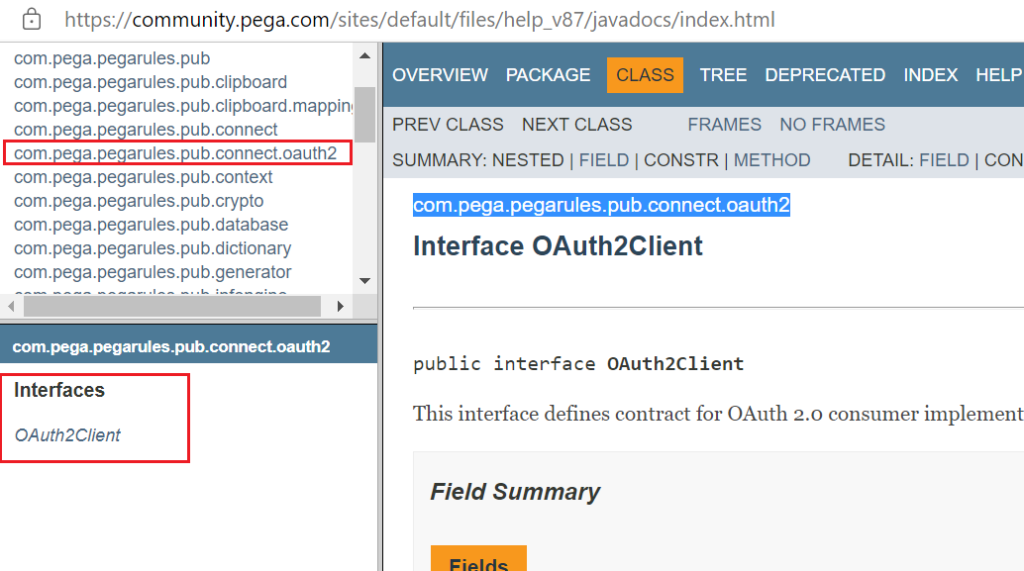Open com.pega.pegarules.pub.connect package link

pyautogui.click(x=146, y=129)
